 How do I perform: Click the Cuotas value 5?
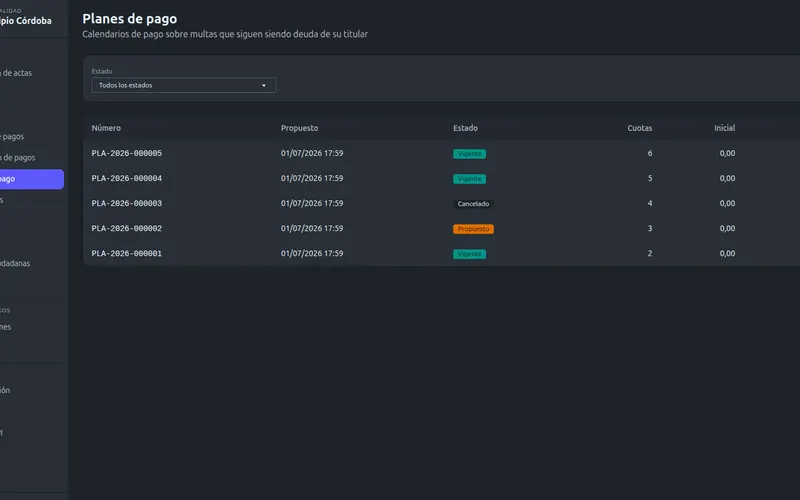(649, 178)
